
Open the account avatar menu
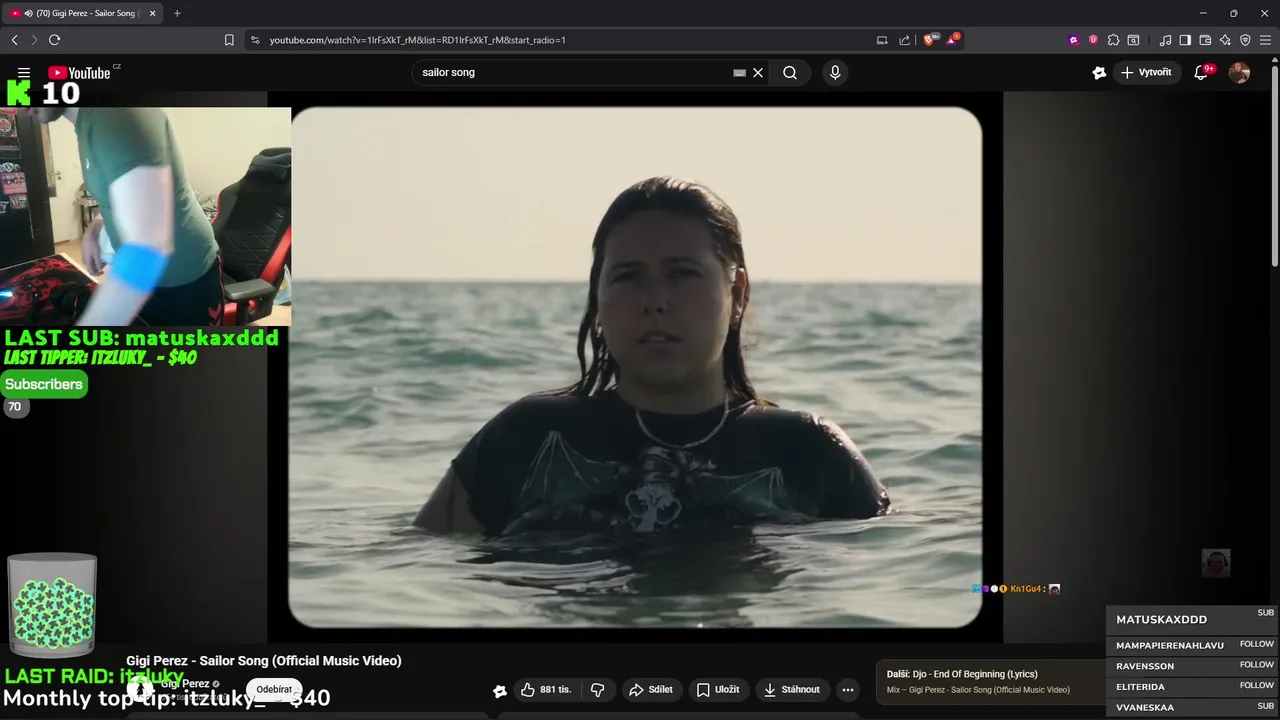(x=1239, y=72)
